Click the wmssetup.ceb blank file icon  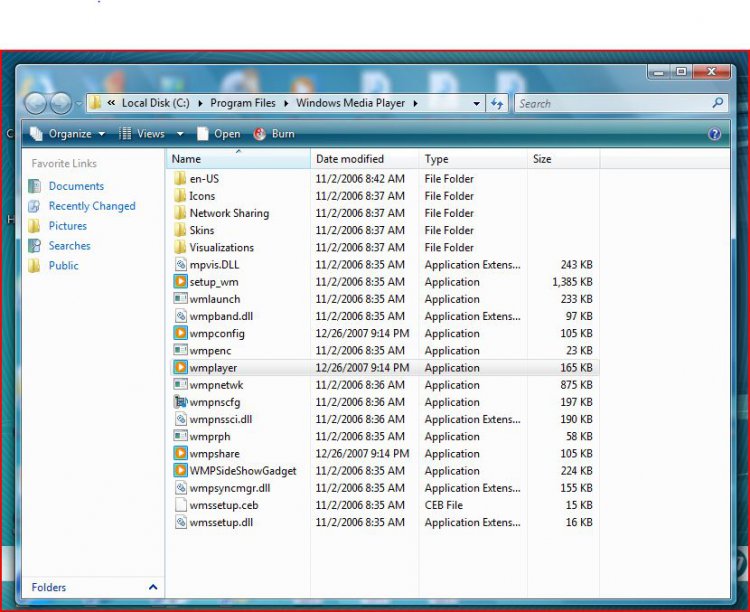[x=180, y=505]
